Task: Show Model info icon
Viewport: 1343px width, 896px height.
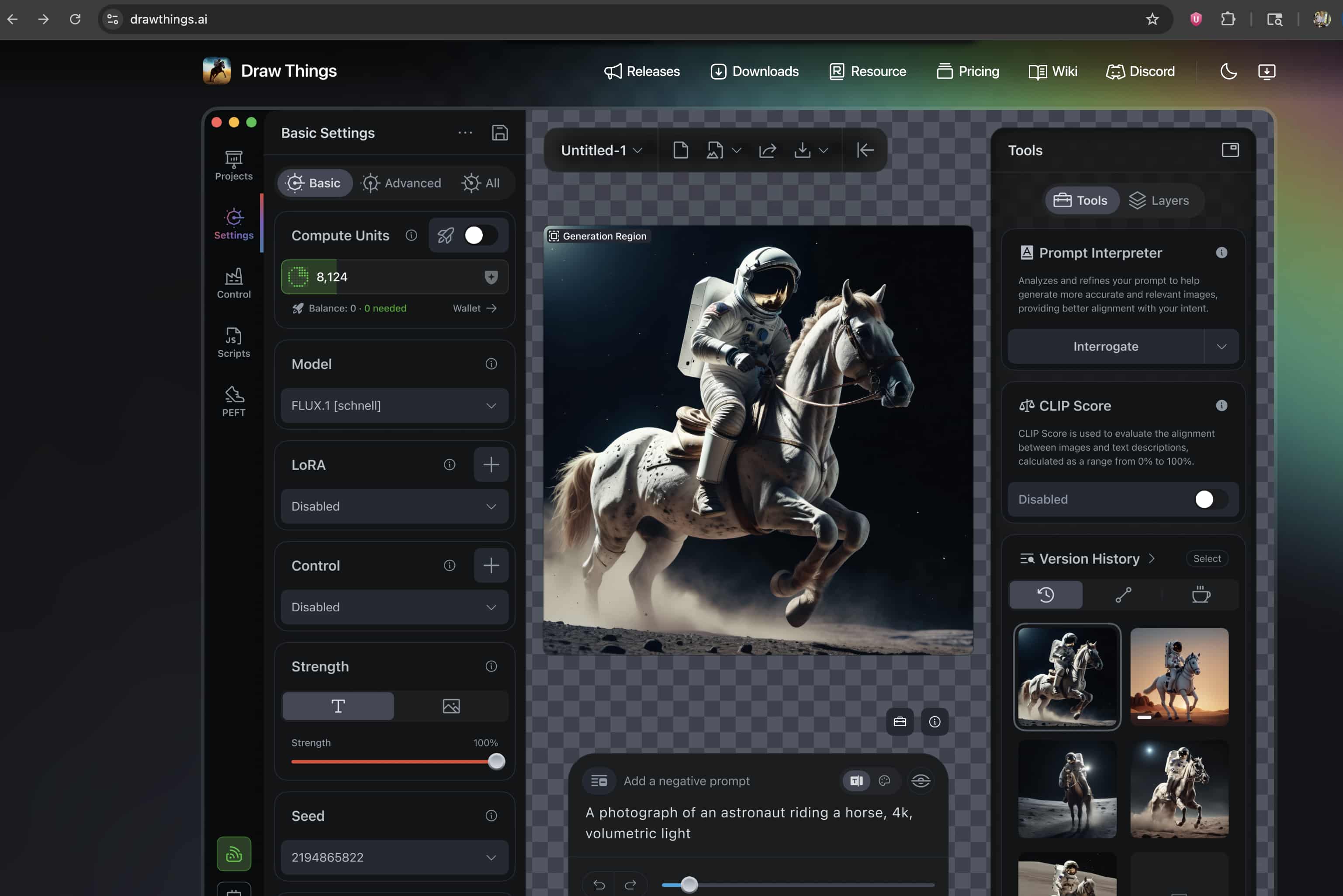Action: click(x=491, y=364)
